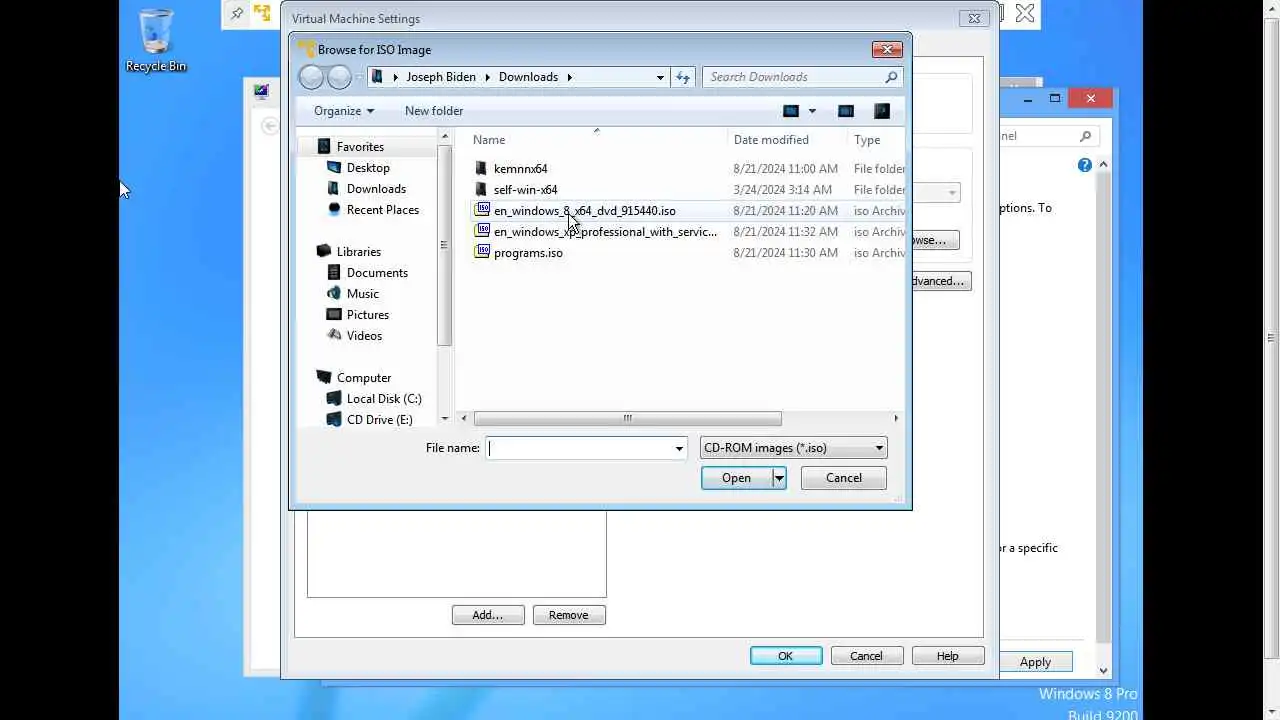Open Recycle Bin on the desktop
The image size is (1280, 720).
[156, 40]
